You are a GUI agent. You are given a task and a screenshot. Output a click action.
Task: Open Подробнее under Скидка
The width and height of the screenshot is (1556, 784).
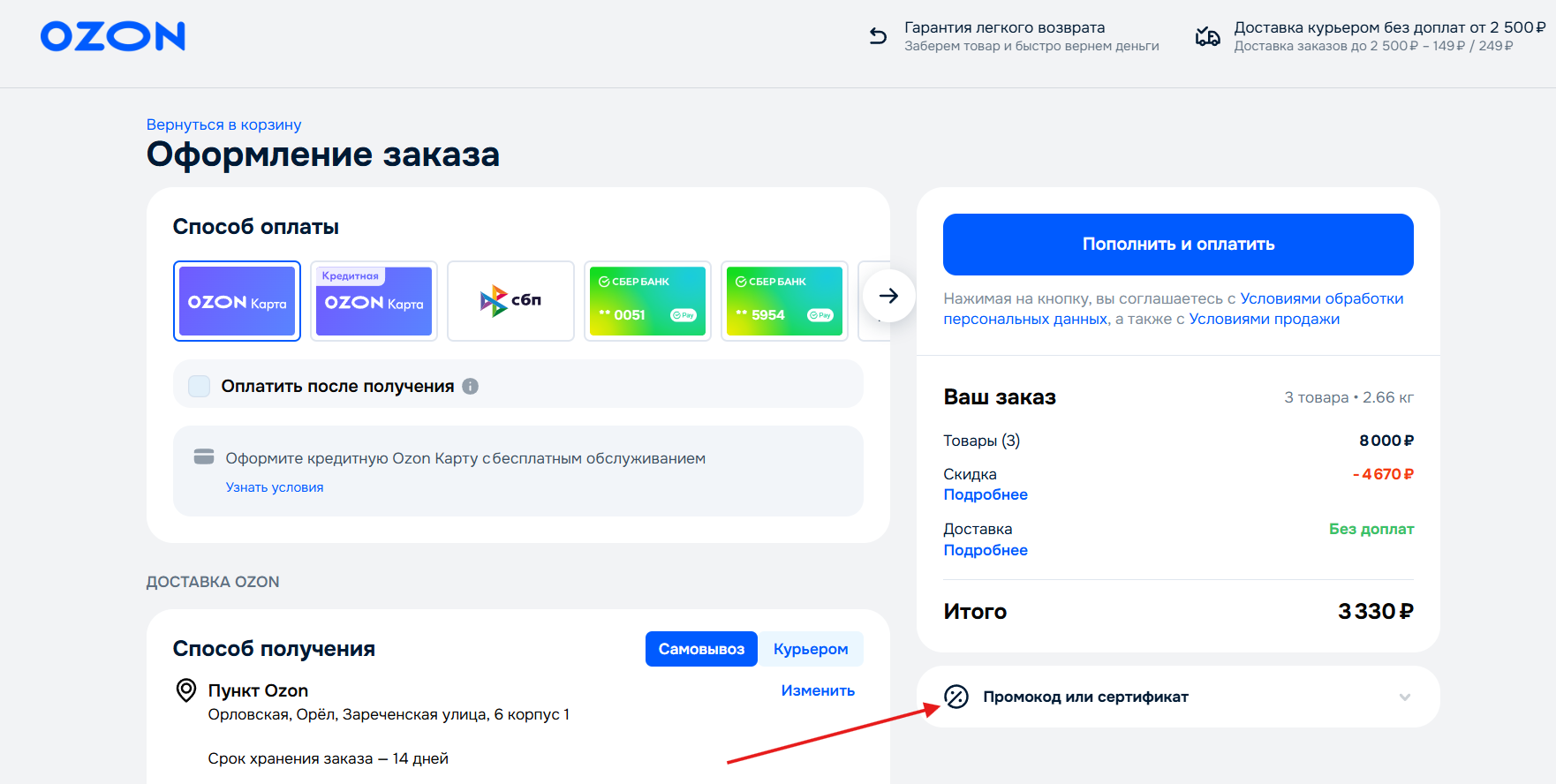pos(986,494)
